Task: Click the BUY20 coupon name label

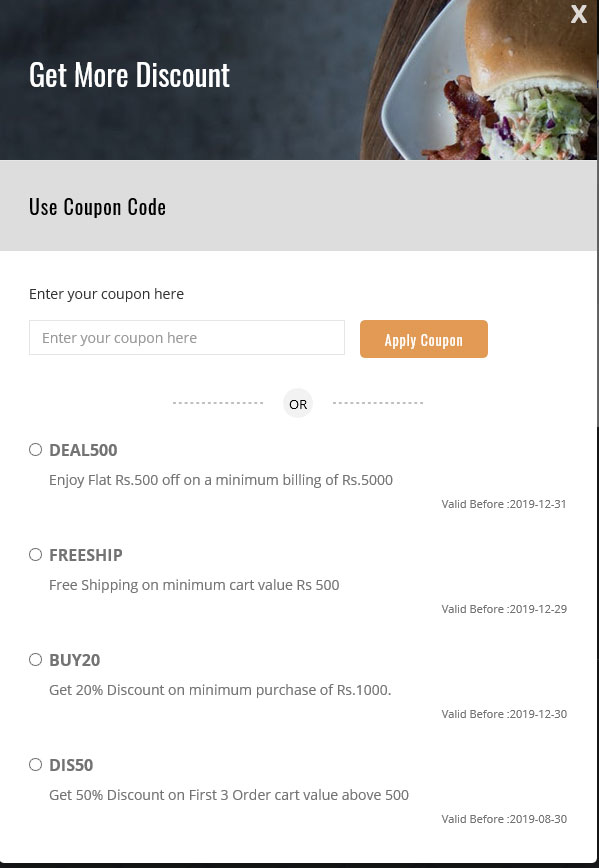Action: pos(75,660)
